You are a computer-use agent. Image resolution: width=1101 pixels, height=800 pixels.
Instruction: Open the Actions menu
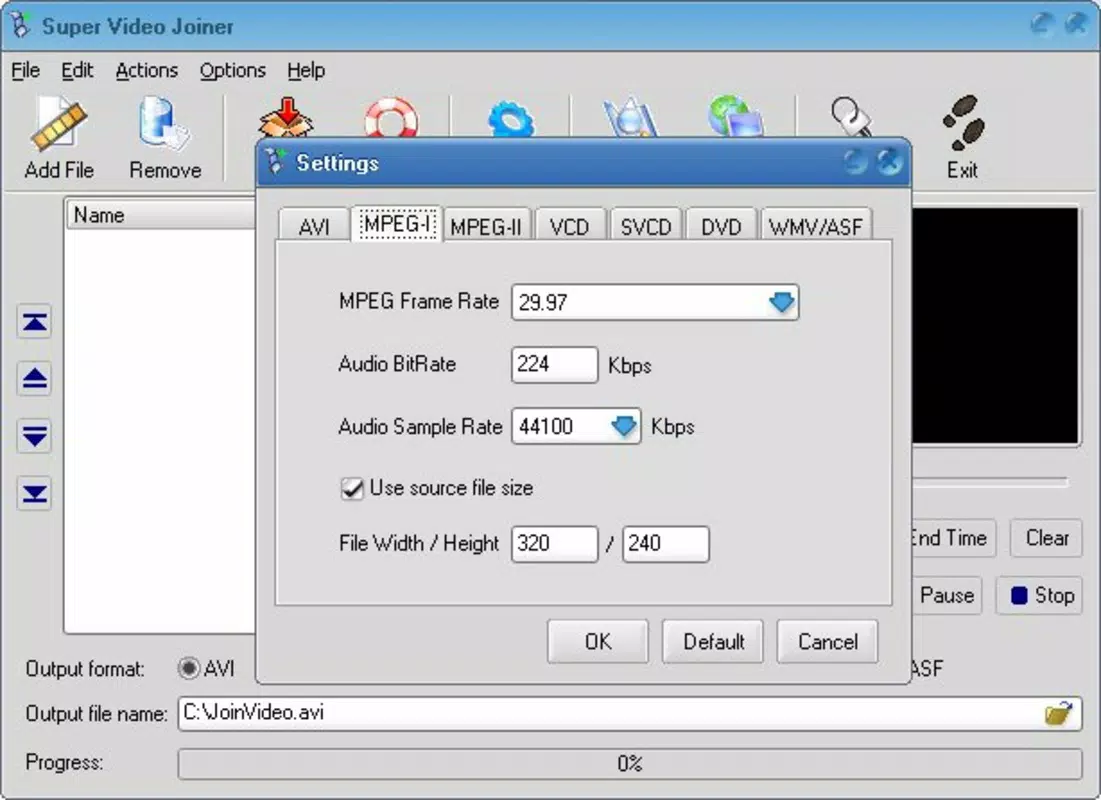(x=147, y=71)
